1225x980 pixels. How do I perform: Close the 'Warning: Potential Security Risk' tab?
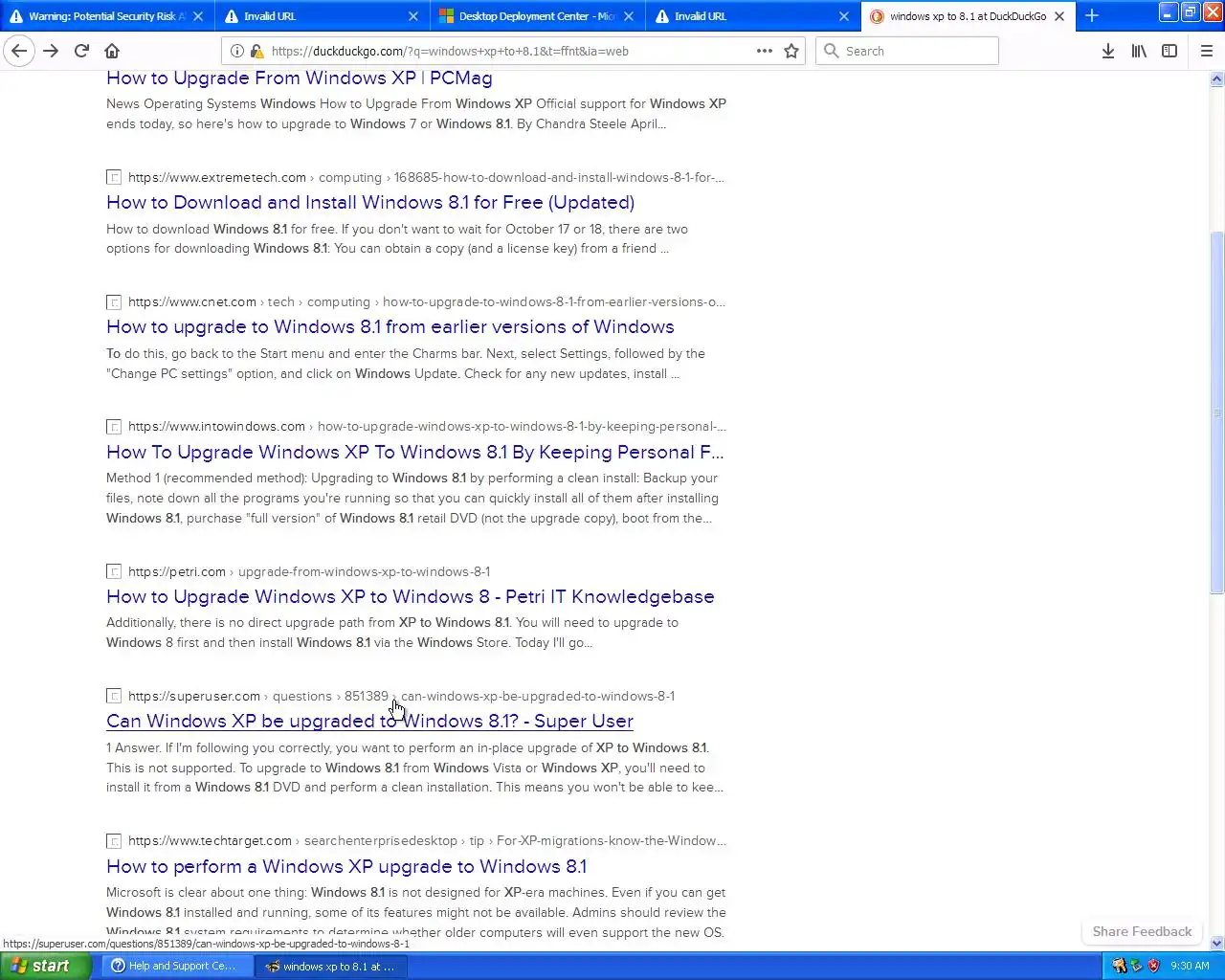198,16
